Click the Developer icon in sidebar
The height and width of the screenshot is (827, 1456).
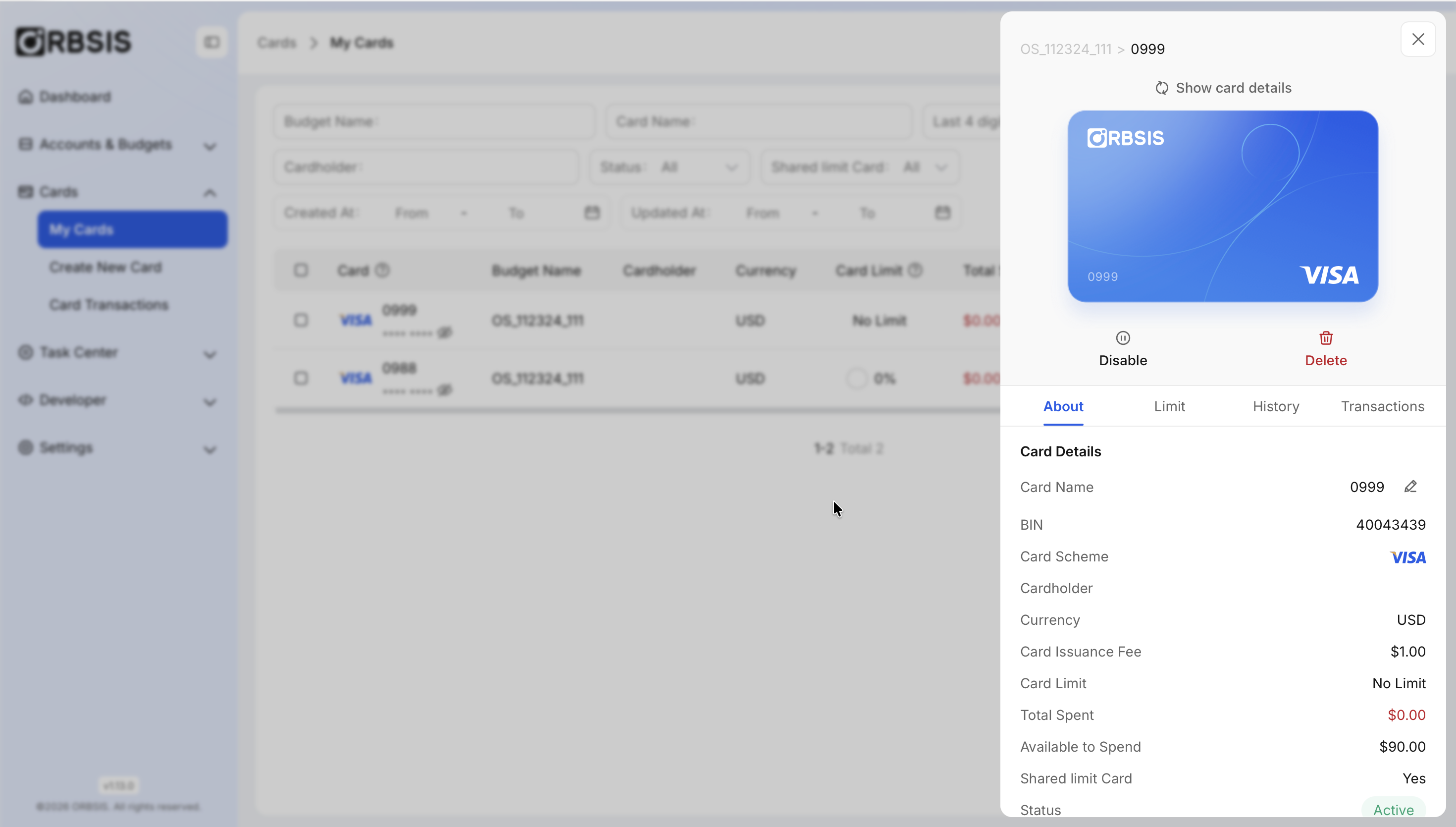(x=26, y=400)
